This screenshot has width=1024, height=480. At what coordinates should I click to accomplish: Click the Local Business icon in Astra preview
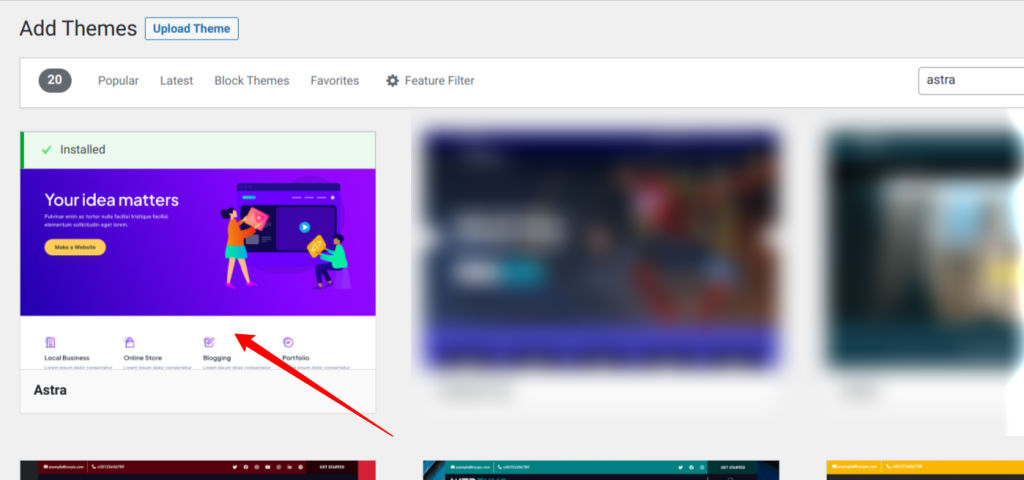point(50,342)
